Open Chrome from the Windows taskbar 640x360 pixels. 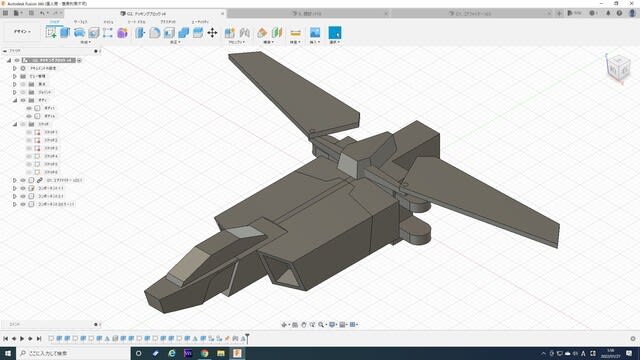204,353
